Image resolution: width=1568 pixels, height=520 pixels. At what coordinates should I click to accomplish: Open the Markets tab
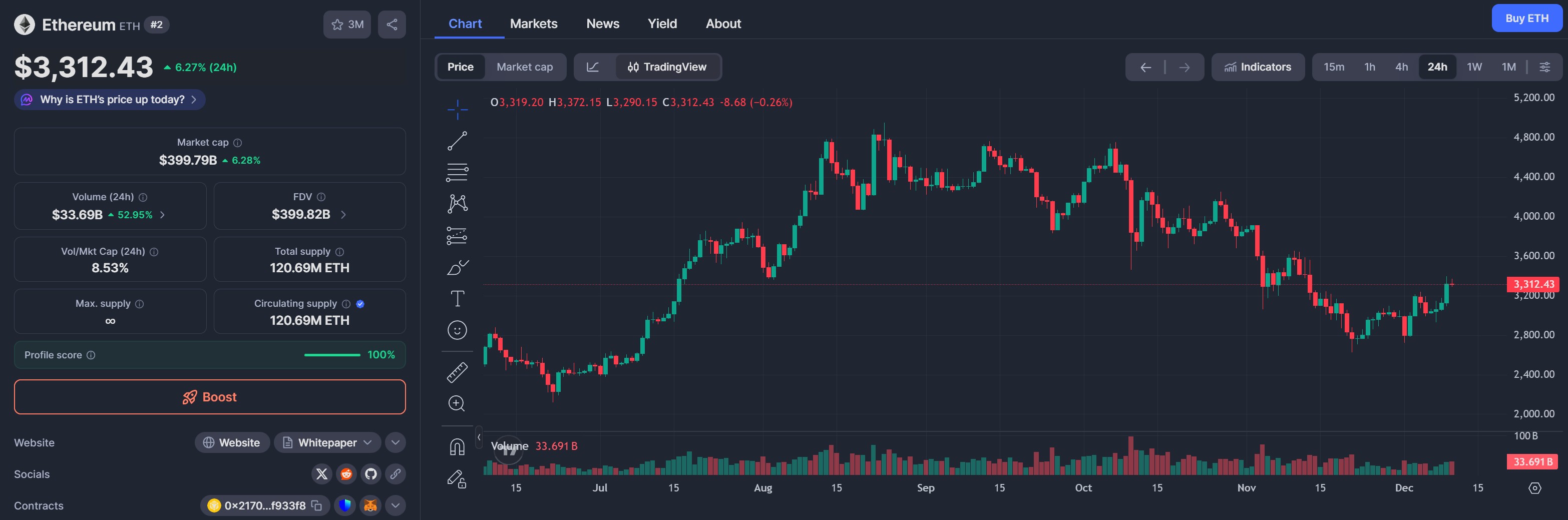533,24
